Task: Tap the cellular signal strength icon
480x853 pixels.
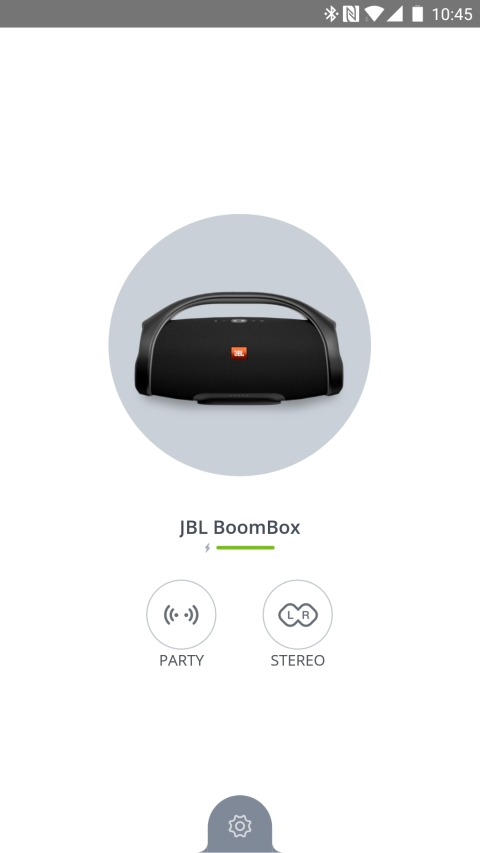Action: click(395, 14)
